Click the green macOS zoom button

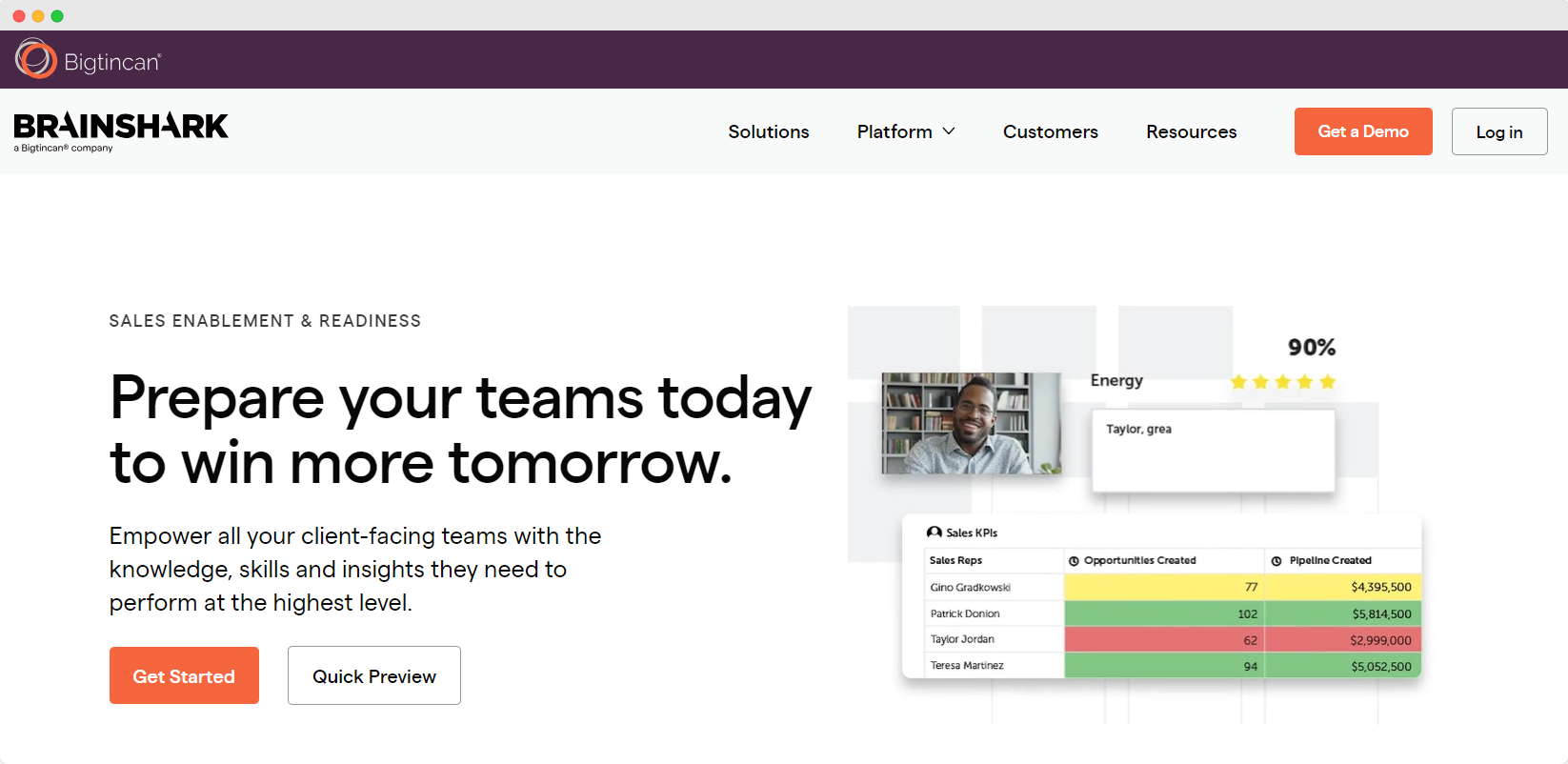click(57, 16)
